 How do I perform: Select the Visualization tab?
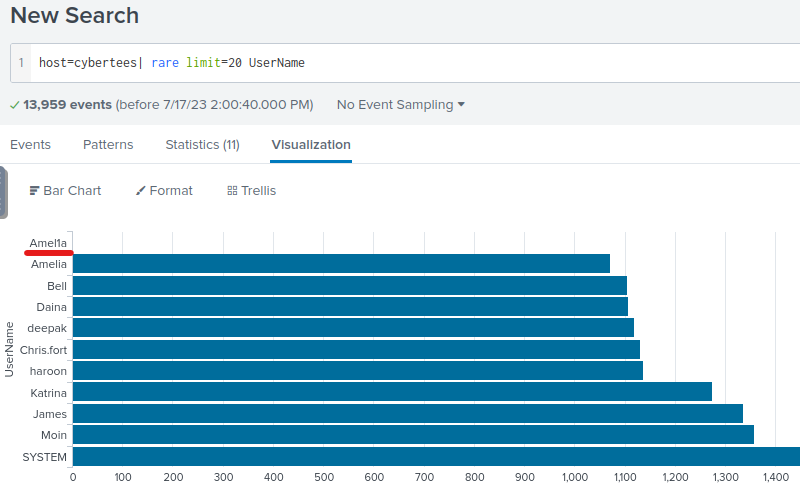310,145
